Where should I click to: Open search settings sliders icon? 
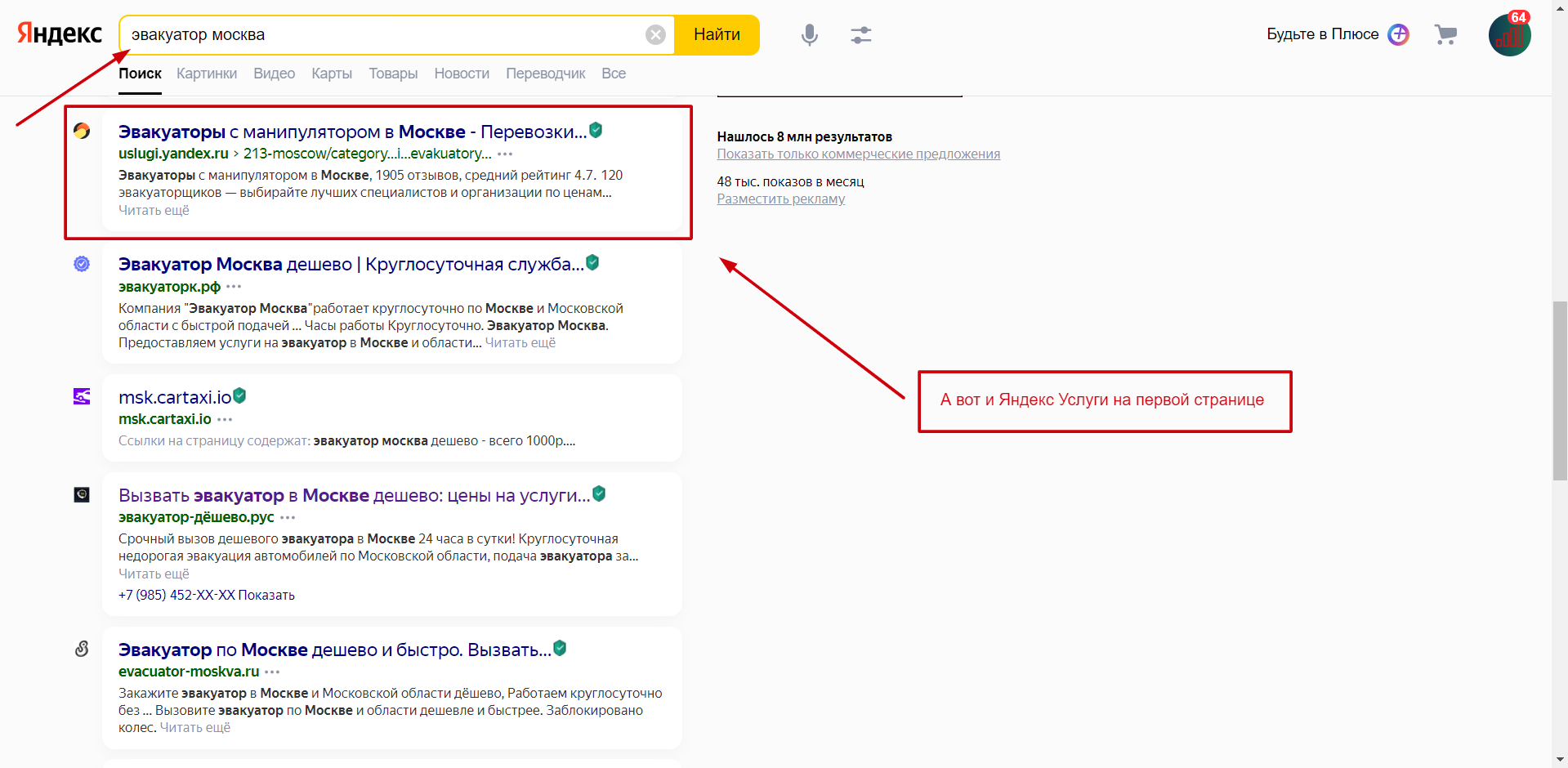861,34
